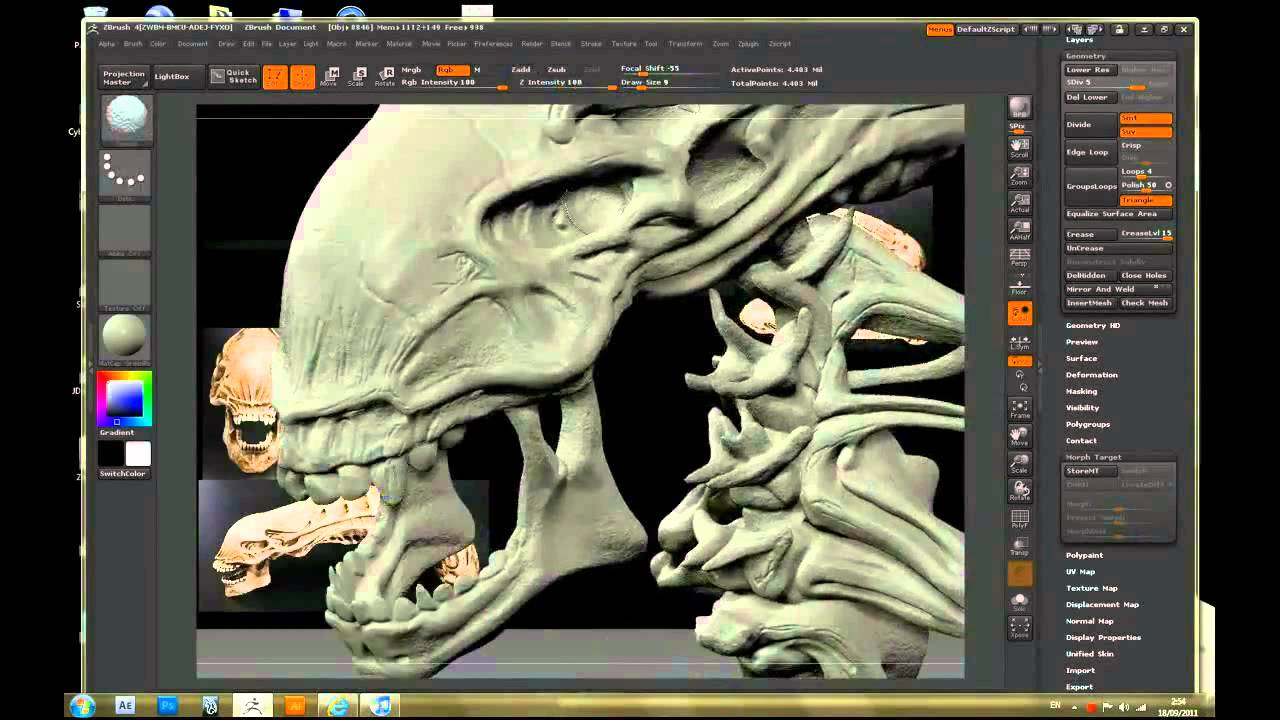This screenshot has width=1280, height=720.
Task: Click the StoreMT button
Action: pyautogui.click(x=1089, y=470)
